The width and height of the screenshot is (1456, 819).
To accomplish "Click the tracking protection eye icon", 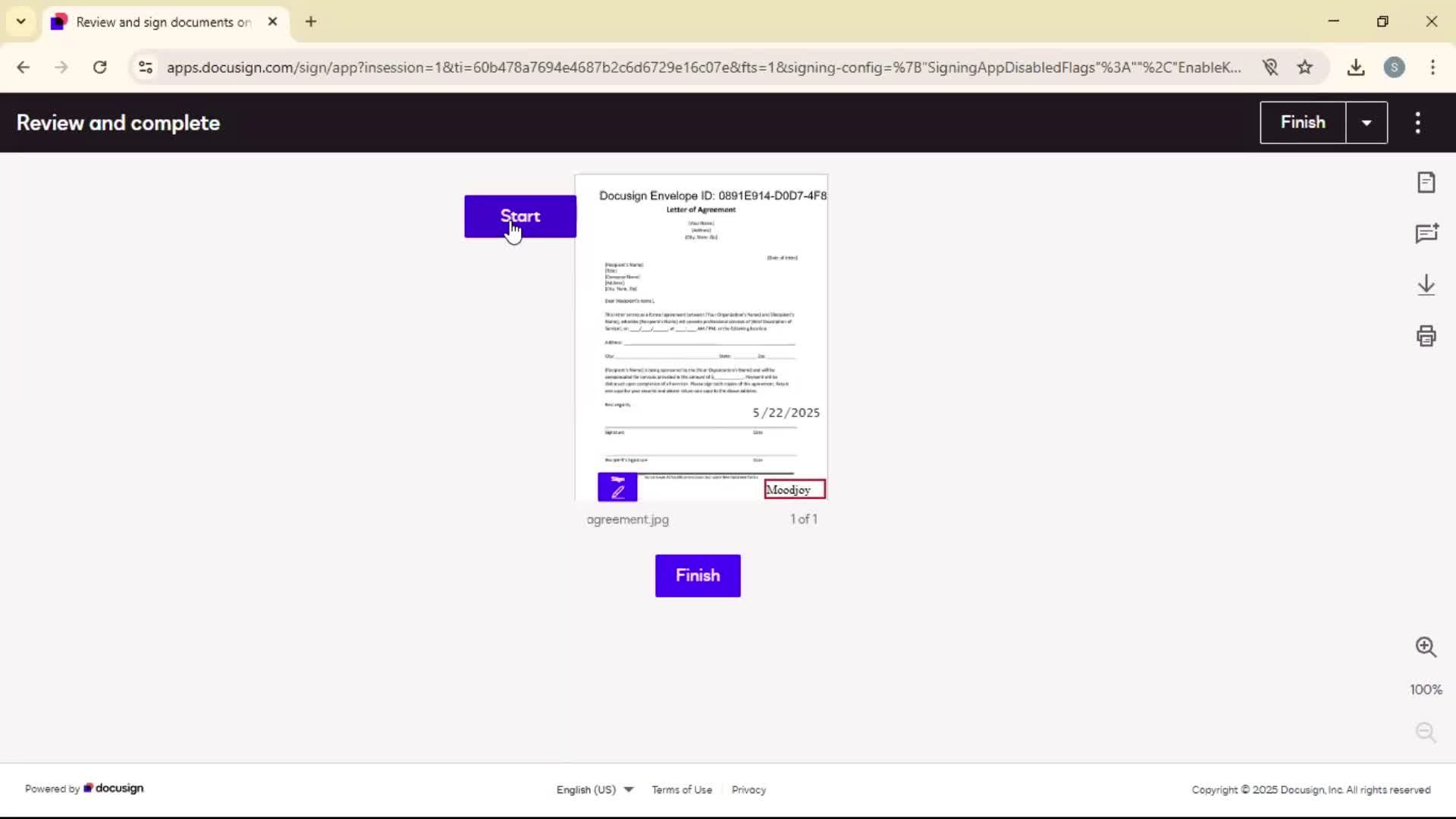I will click(1270, 67).
